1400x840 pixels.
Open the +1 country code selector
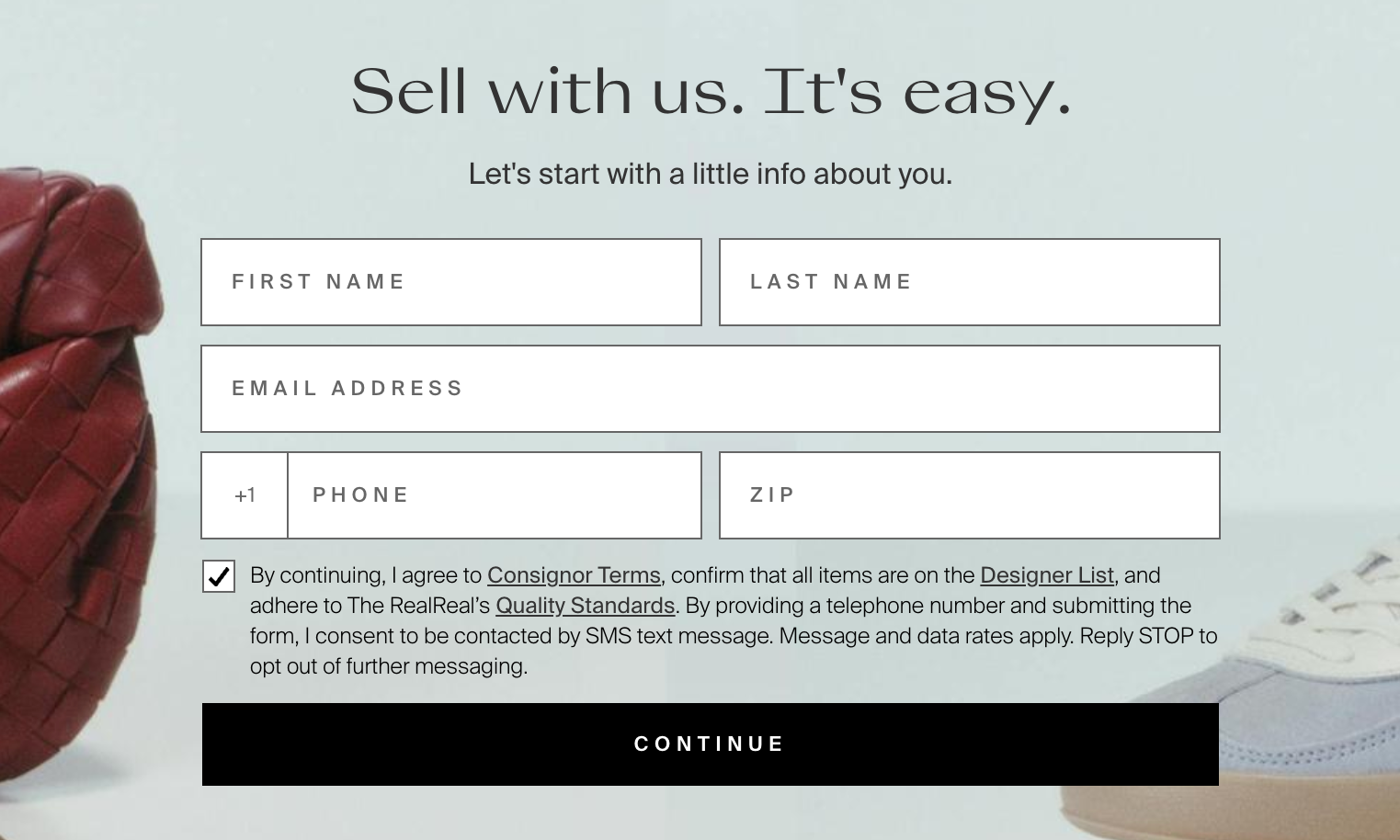tap(244, 494)
